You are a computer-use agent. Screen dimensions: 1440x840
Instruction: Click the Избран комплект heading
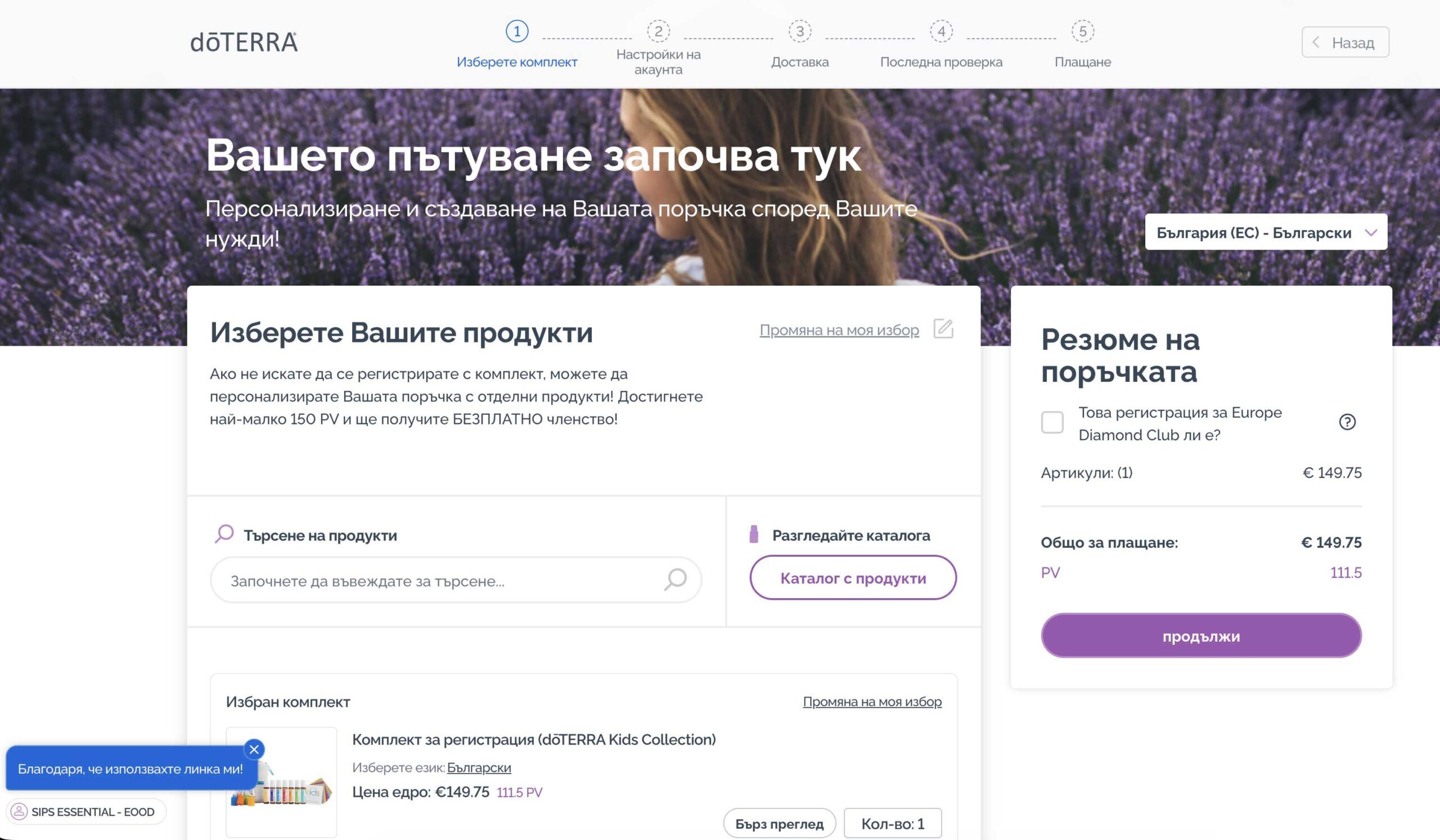(x=288, y=702)
